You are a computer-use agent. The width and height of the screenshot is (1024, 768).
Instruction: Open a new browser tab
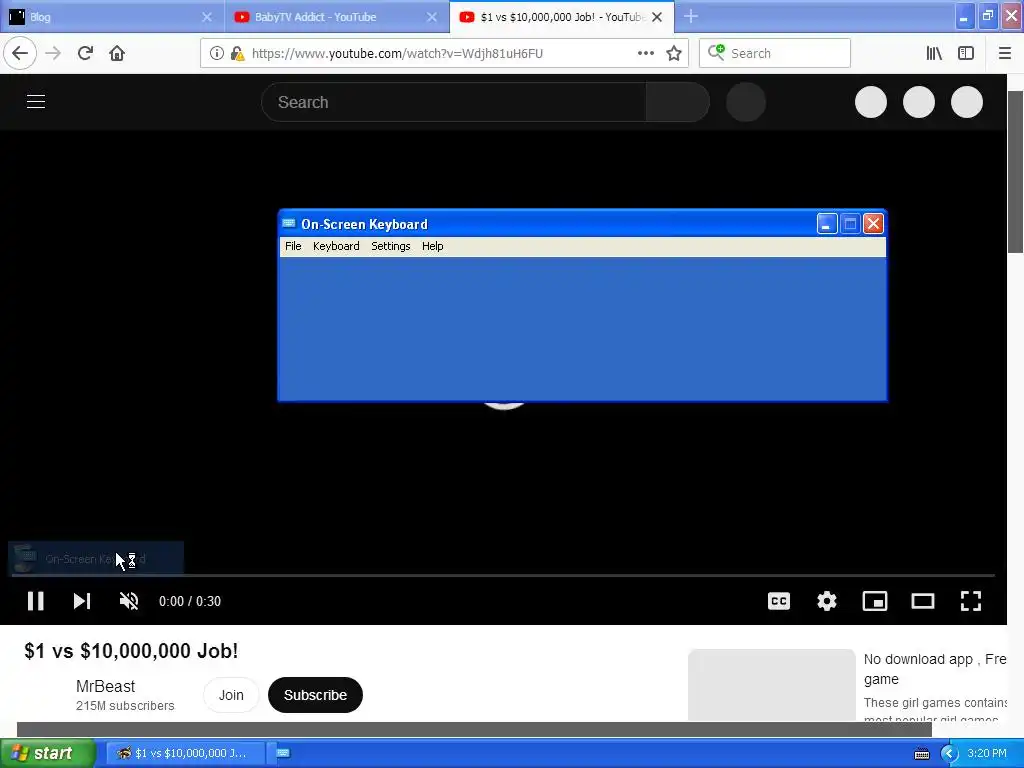[691, 16]
